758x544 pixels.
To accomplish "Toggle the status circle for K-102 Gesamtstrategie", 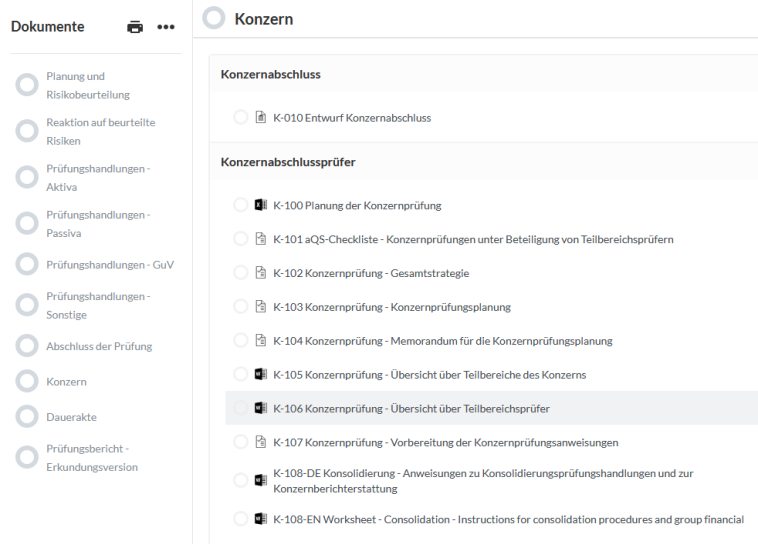I will [x=241, y=273].
